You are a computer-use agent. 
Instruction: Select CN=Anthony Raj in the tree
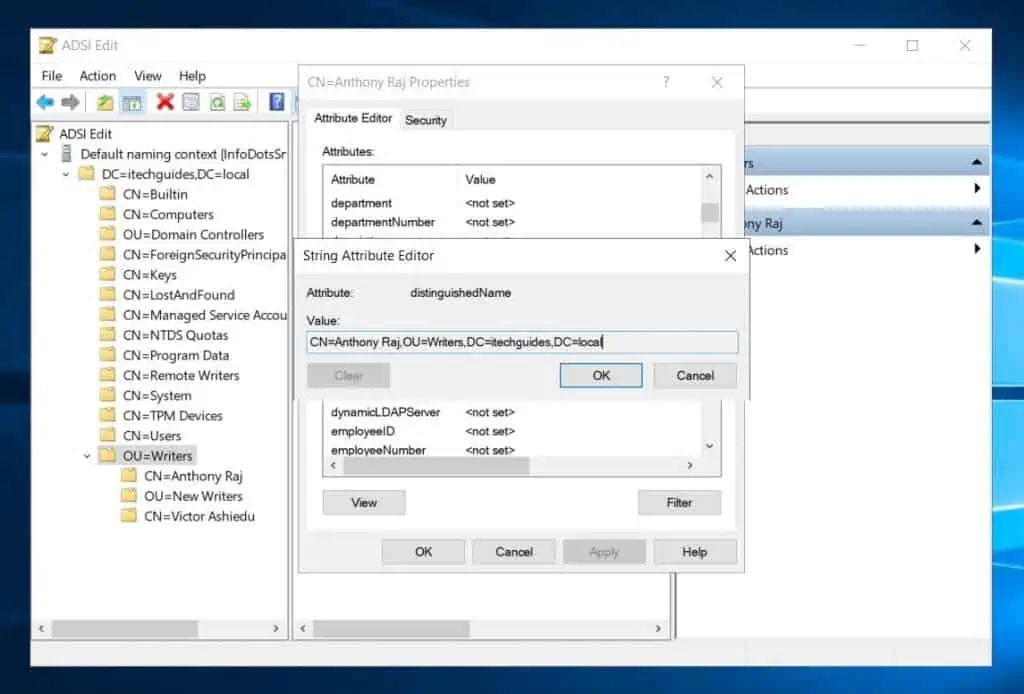pos(193,476)
